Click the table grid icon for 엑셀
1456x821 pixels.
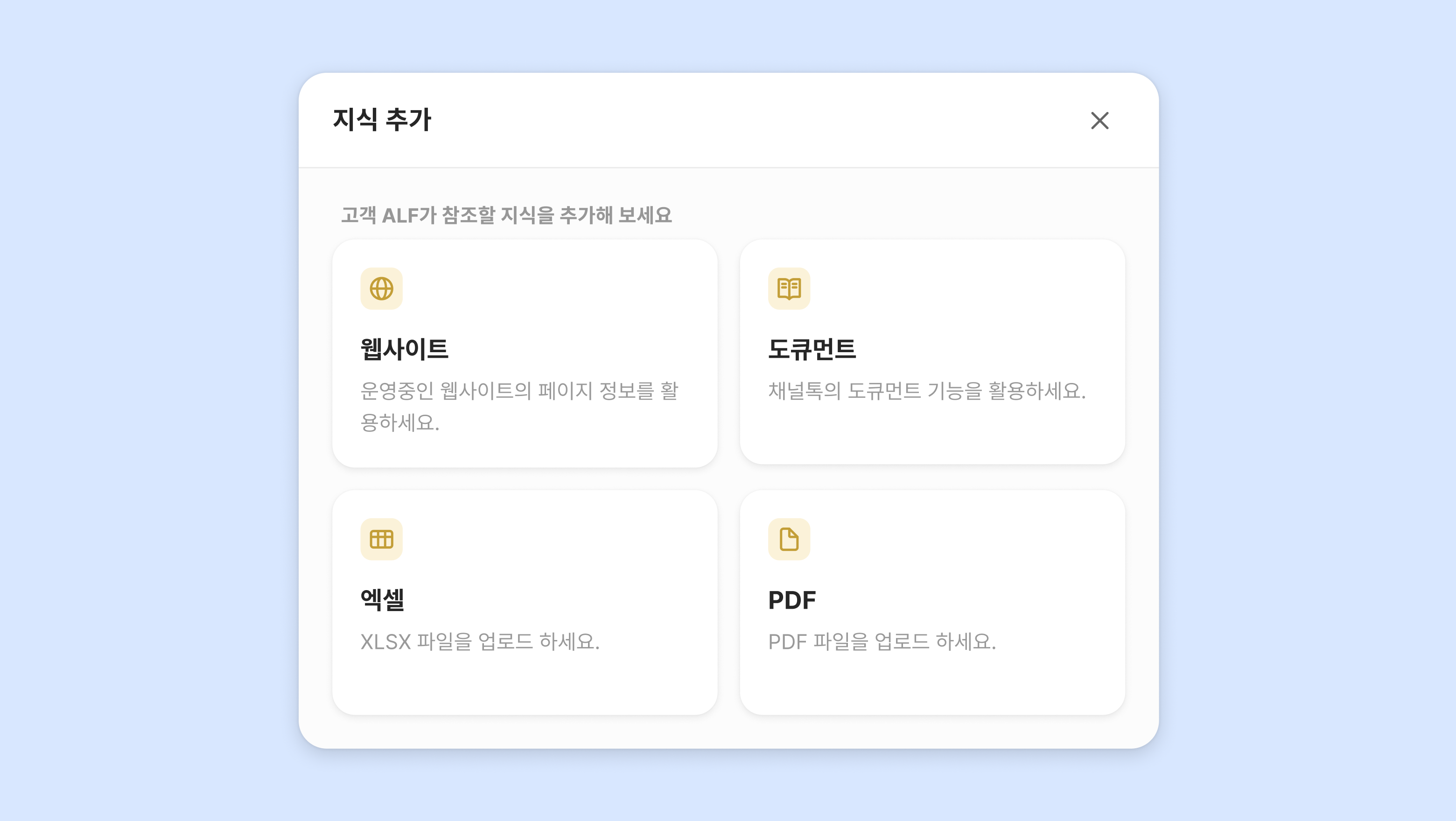[382, 539]
